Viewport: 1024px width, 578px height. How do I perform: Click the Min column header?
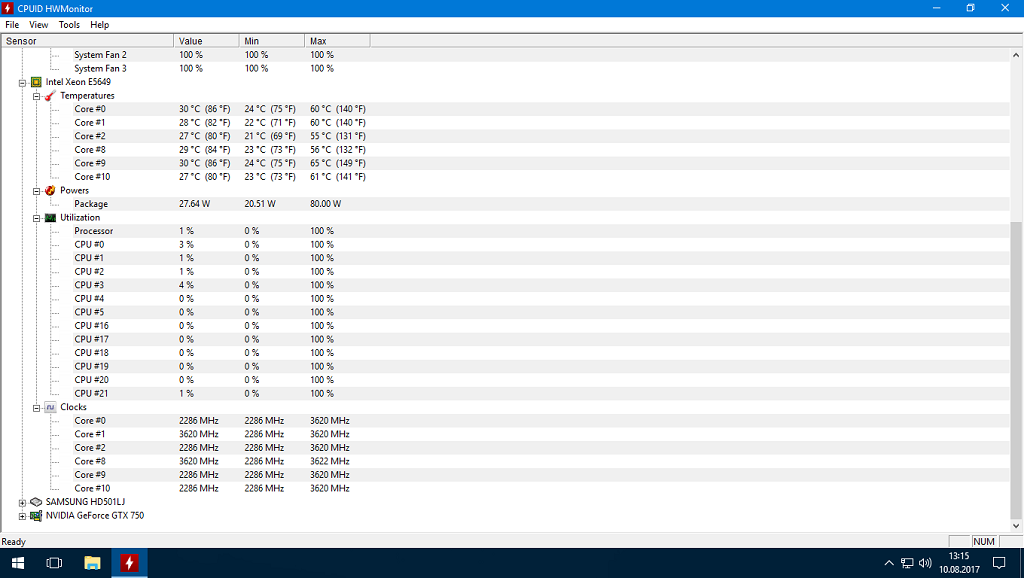(272, 41)
